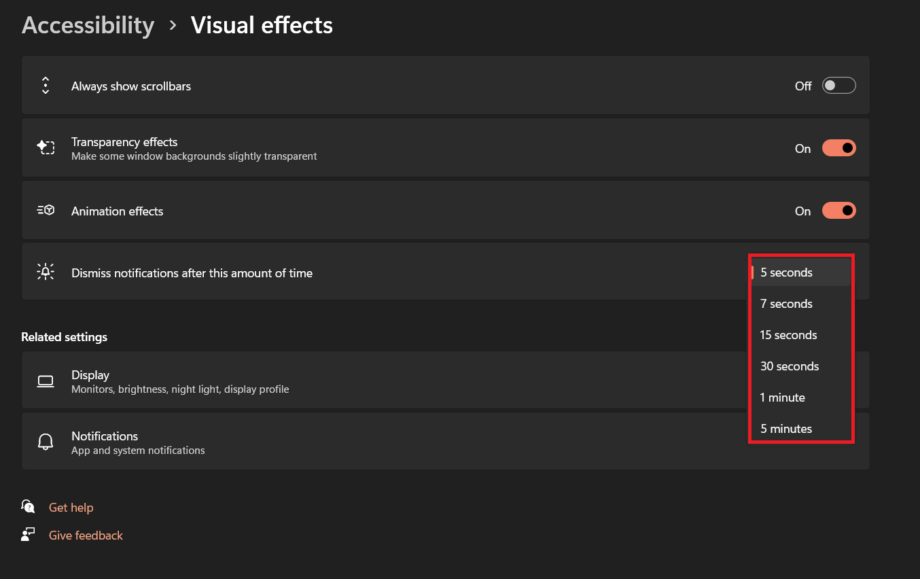The width and height of the screenshot is (920, 579).
Task: Disable the Animation effects toggle
Action: [838, 211]
